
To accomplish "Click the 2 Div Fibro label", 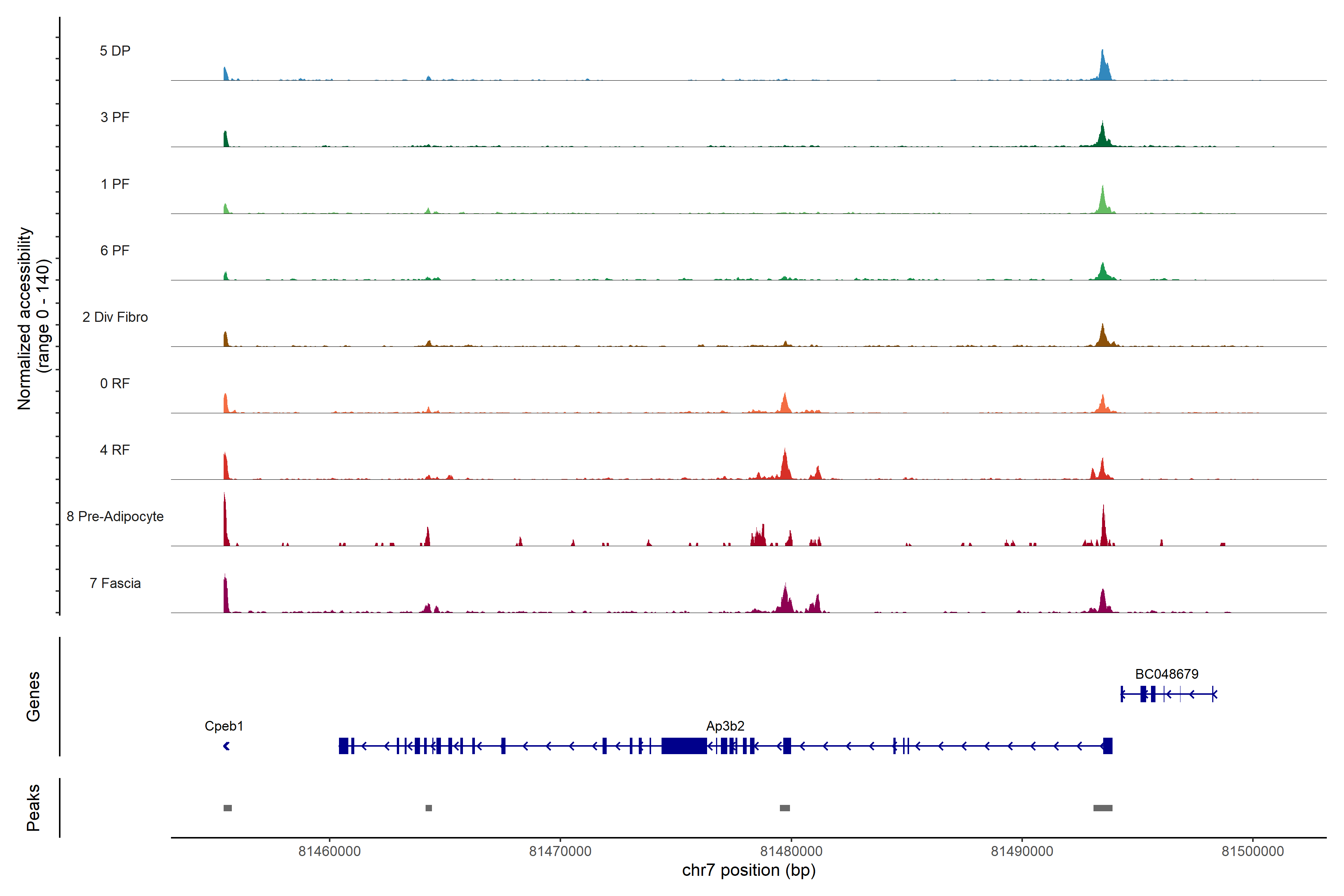I will coord(115,317).
